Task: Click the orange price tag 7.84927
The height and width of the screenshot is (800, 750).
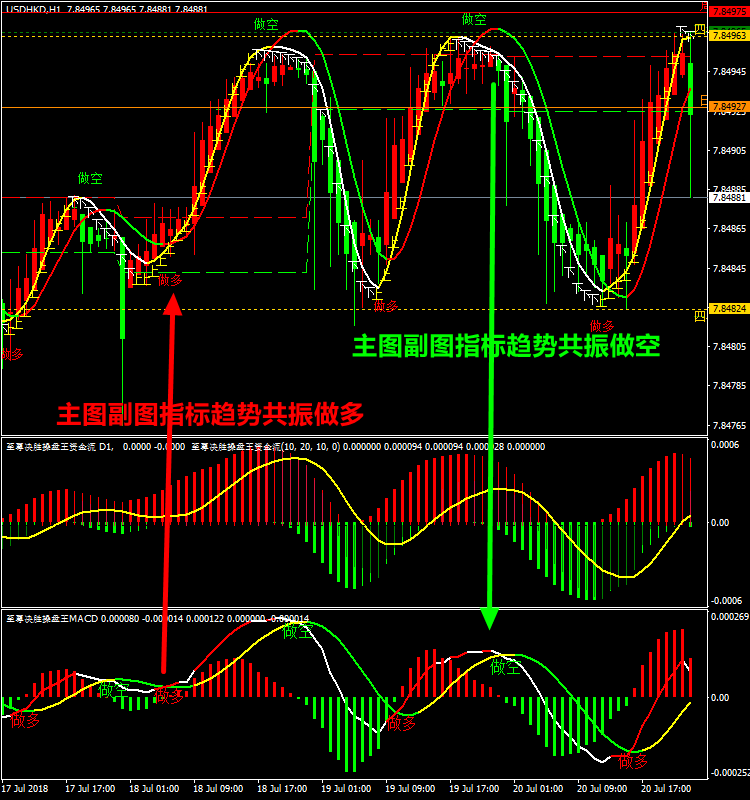Action: (726, 106)
